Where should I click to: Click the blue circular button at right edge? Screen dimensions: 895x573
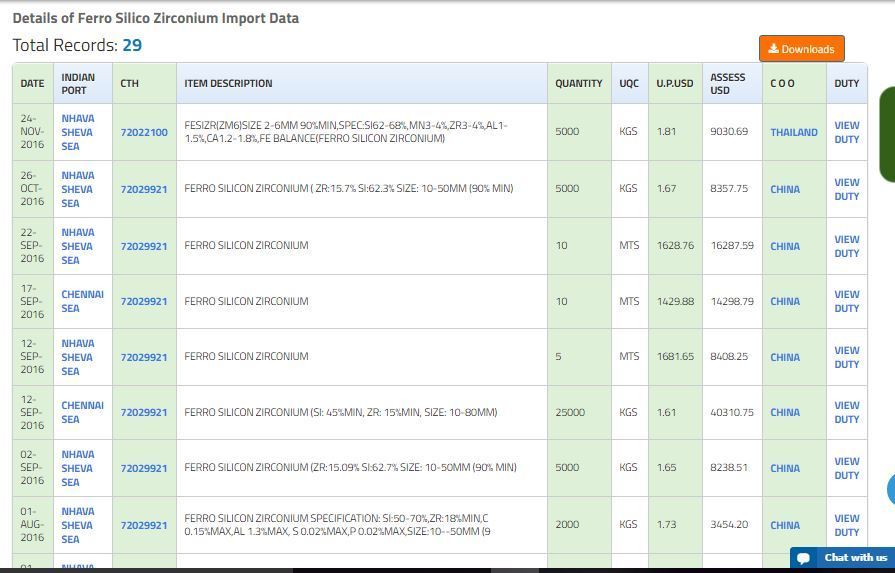pos(890,489)
